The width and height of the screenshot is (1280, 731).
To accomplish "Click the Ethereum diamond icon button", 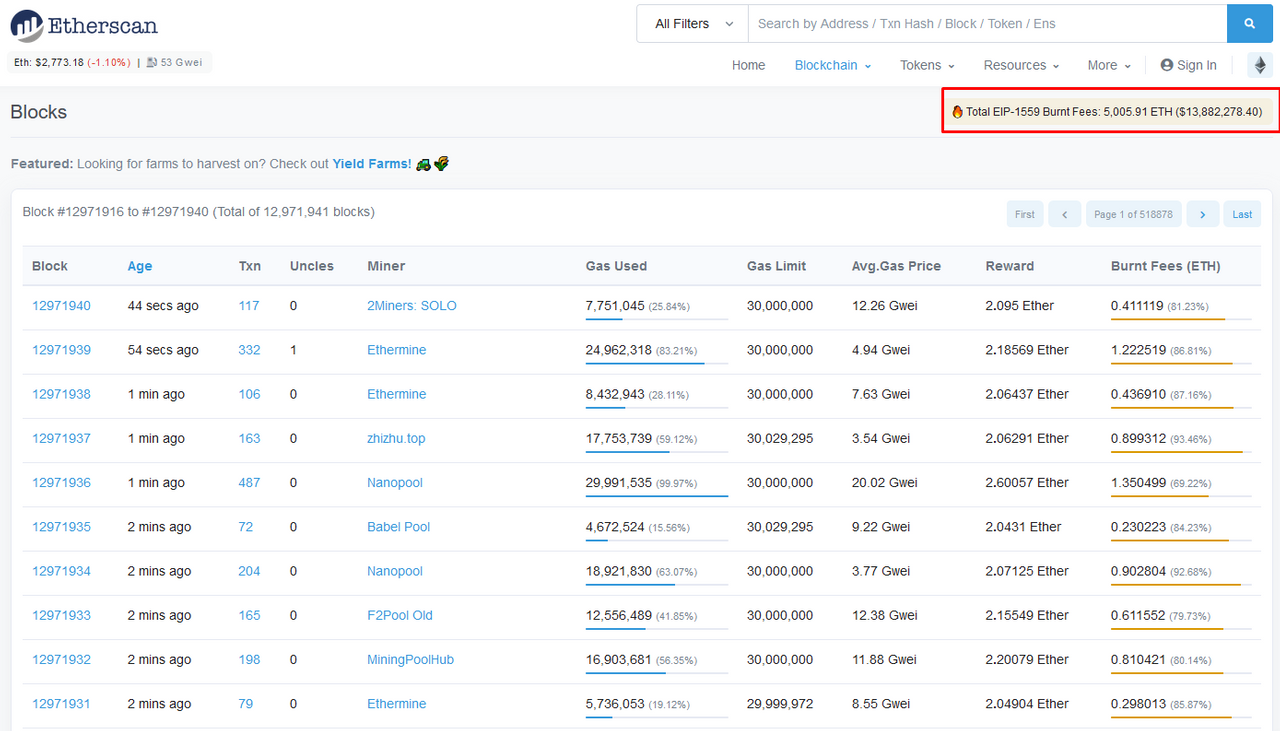I will (1260, 65).
